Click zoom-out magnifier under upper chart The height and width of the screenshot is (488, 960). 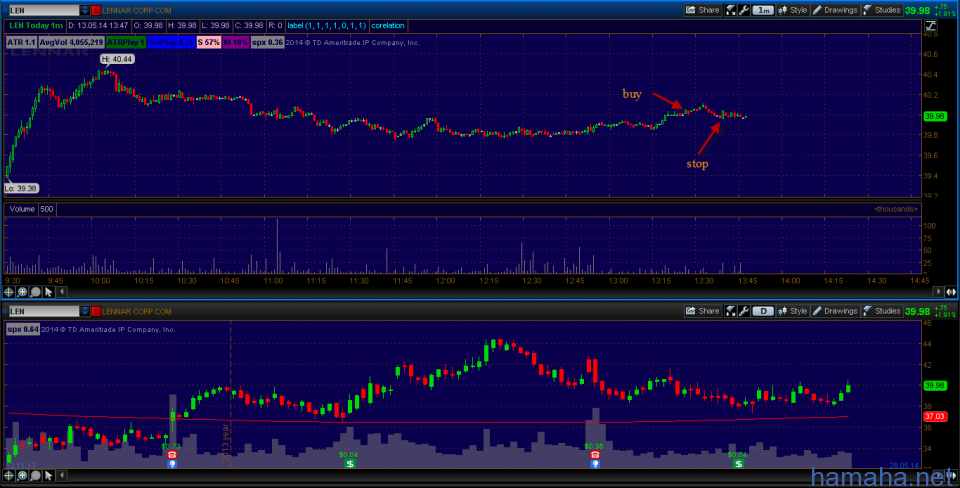[x=35, y=292]
